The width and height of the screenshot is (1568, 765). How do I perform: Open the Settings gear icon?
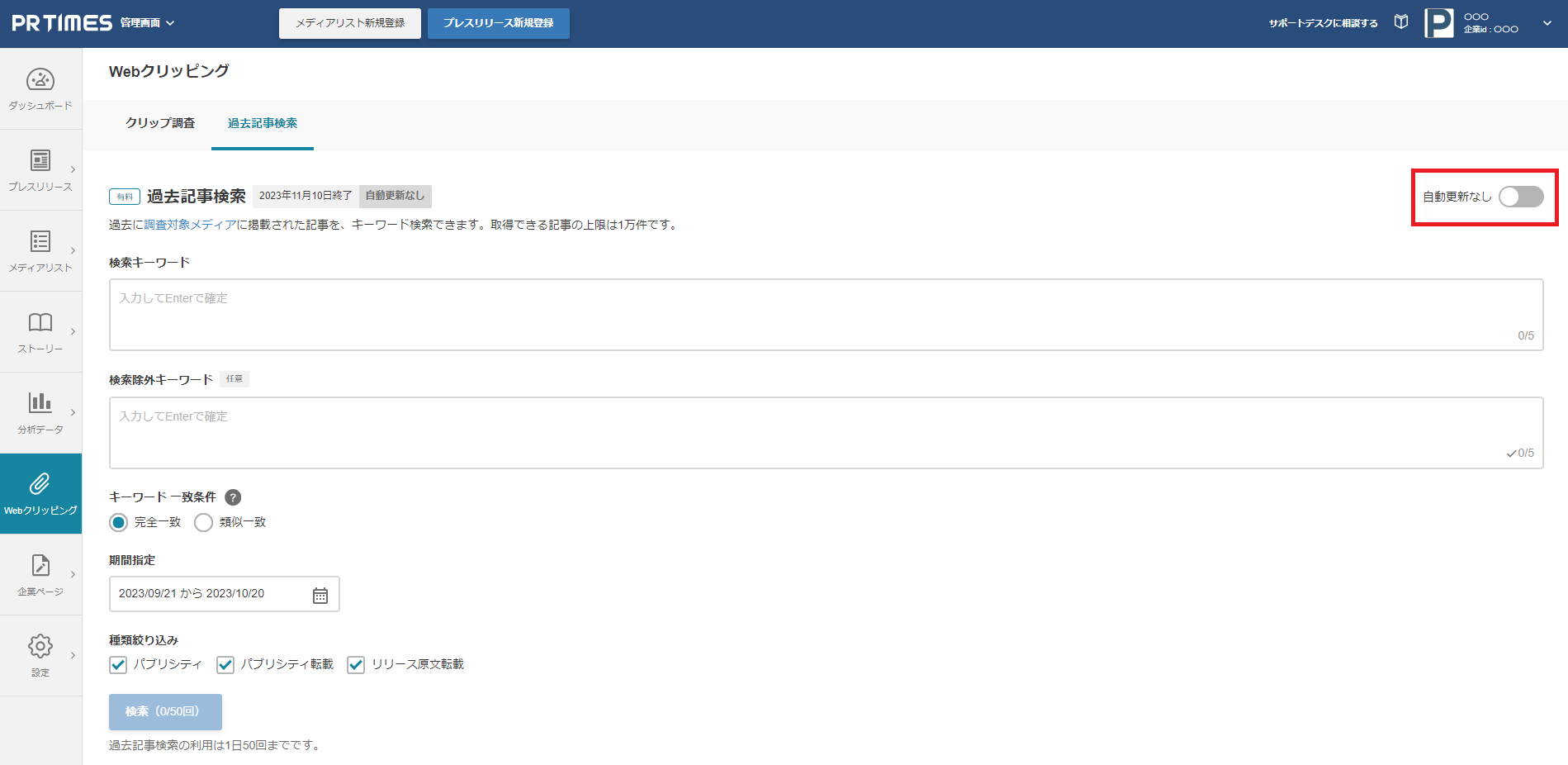[40, 646]
